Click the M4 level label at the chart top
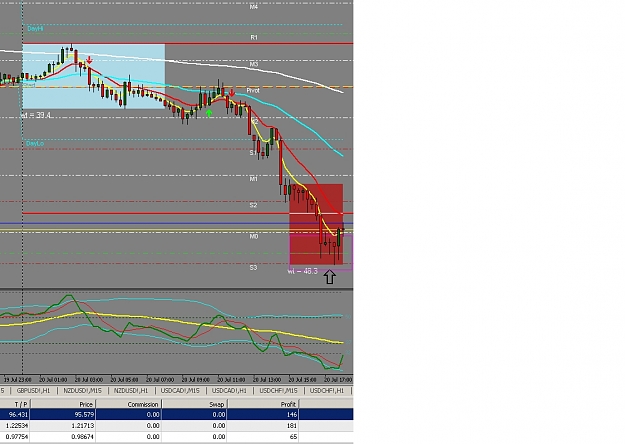 (x=254, y=7)
